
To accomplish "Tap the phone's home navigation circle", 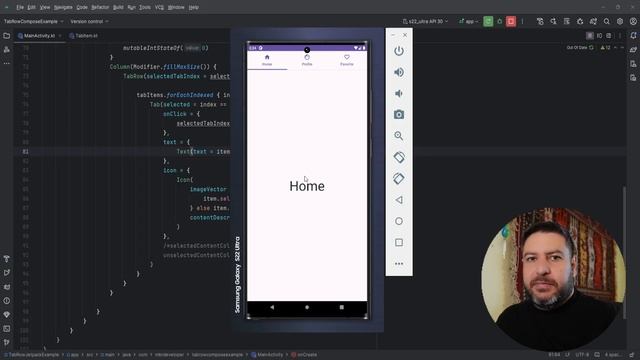I will [x=307, y=307].
